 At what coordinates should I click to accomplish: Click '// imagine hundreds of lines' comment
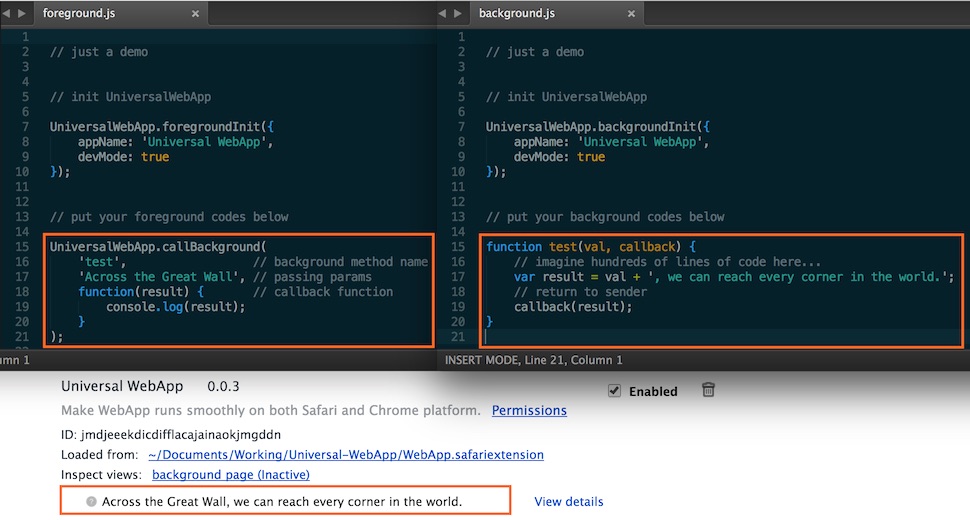[x=667, y=262]
